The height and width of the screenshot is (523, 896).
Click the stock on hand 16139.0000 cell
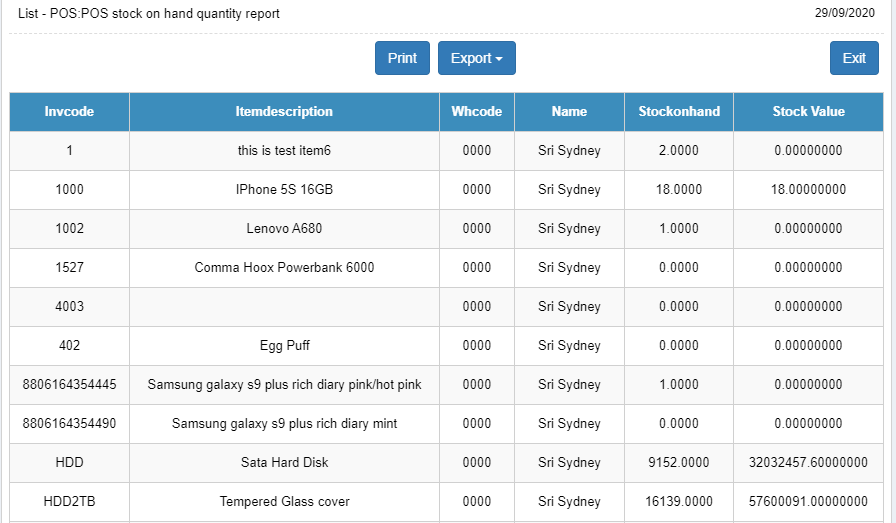[x=679, y=502]
